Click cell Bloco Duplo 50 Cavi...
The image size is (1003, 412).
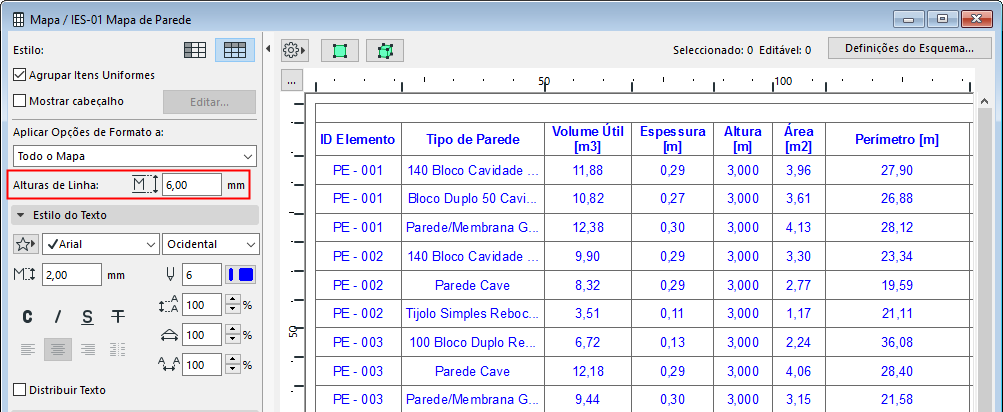(x=473, y=198)
